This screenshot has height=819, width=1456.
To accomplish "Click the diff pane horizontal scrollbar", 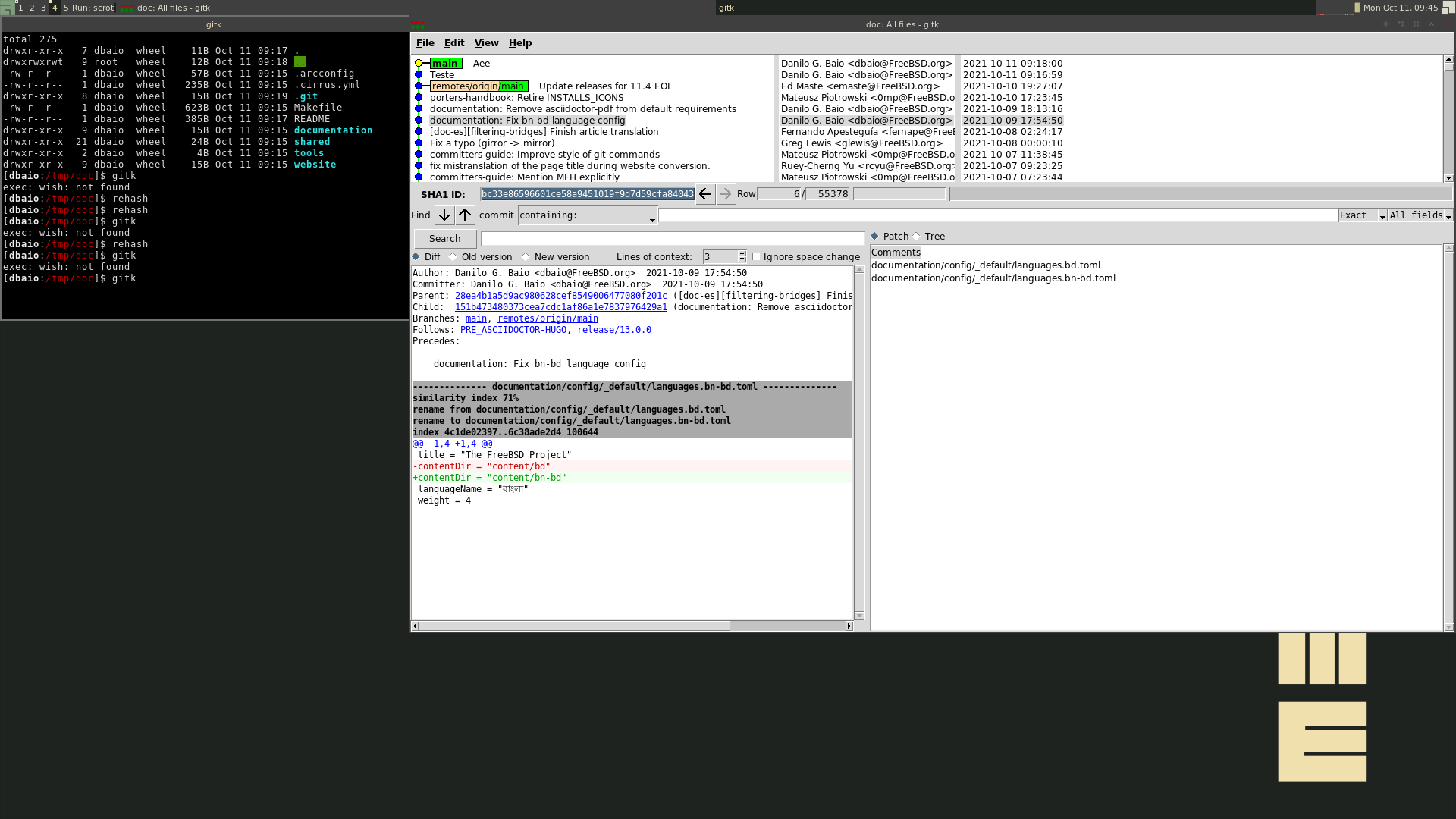I will tap(574, 626).
